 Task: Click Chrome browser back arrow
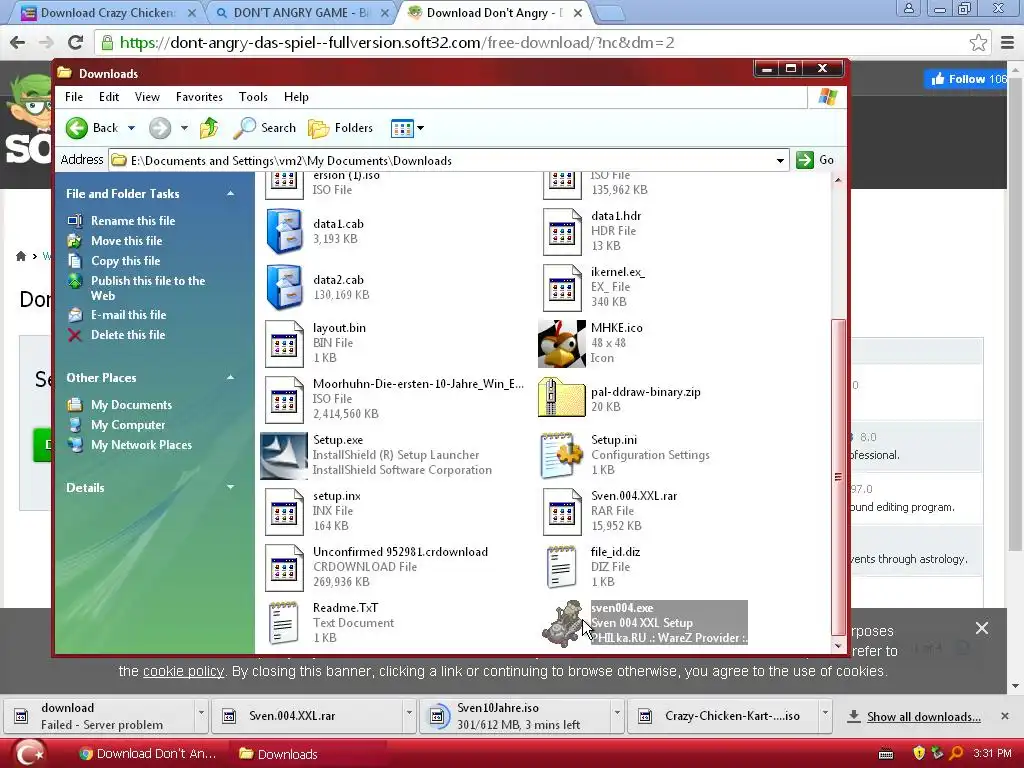(18, 42)
